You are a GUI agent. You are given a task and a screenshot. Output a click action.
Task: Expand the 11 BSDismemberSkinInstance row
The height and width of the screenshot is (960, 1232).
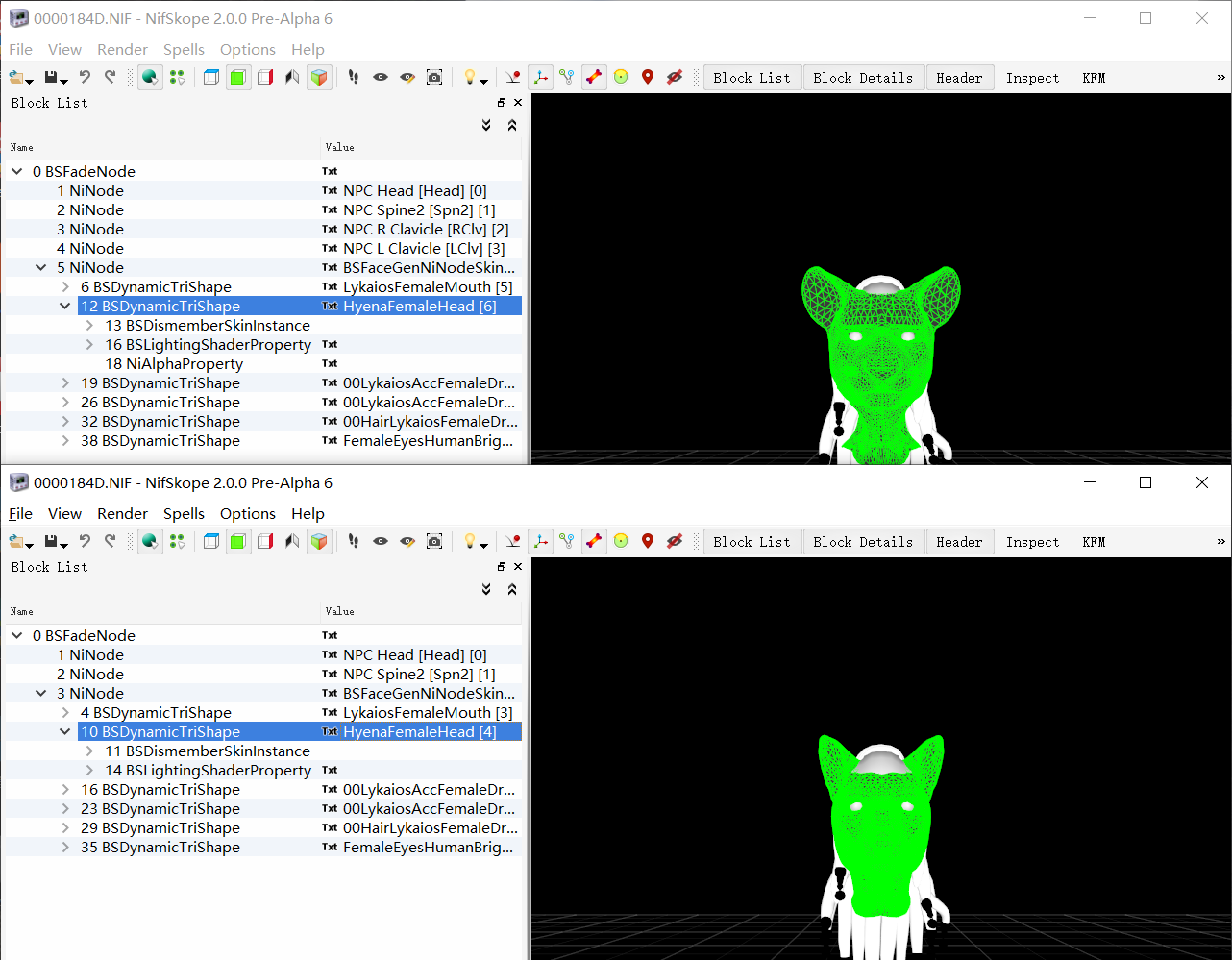click(89, 751)
